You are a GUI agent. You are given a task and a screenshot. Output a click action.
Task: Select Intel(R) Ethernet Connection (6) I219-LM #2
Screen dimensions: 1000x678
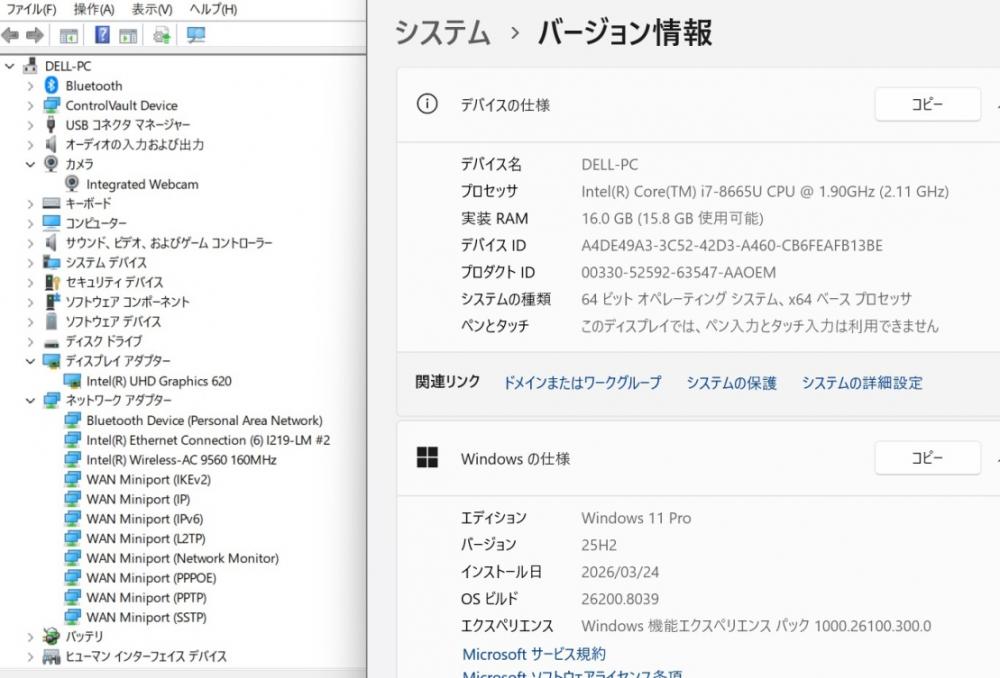point(208,440)
